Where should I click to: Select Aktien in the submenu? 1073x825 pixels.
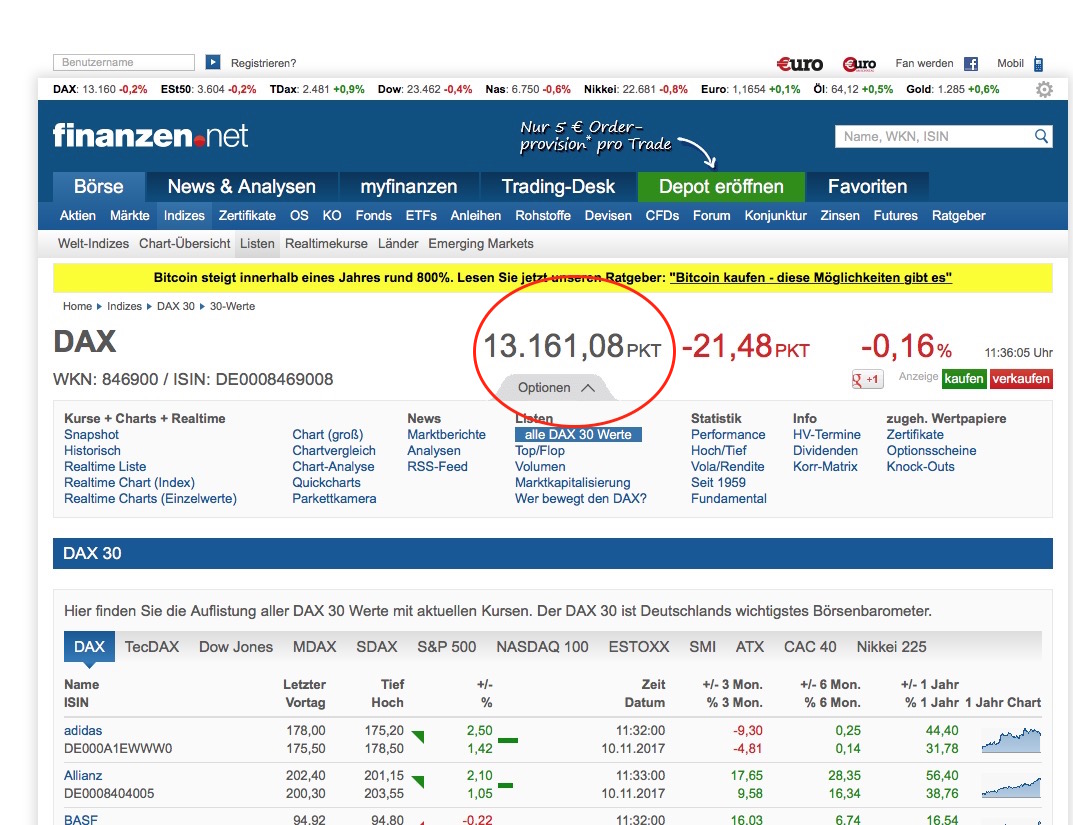(x=78, y=215)
